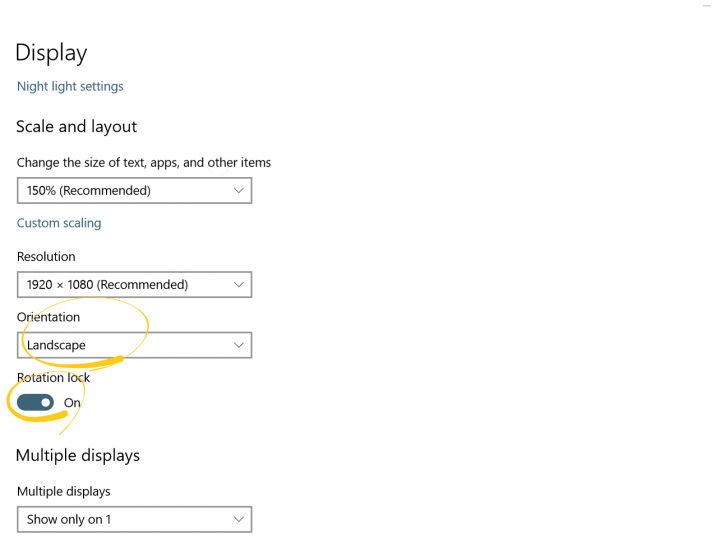The width and height of the screenshot is (720, 544).
Task: Click the 'Rotation lock' label text
Action: pyautogui.click(x=53, y=377)
